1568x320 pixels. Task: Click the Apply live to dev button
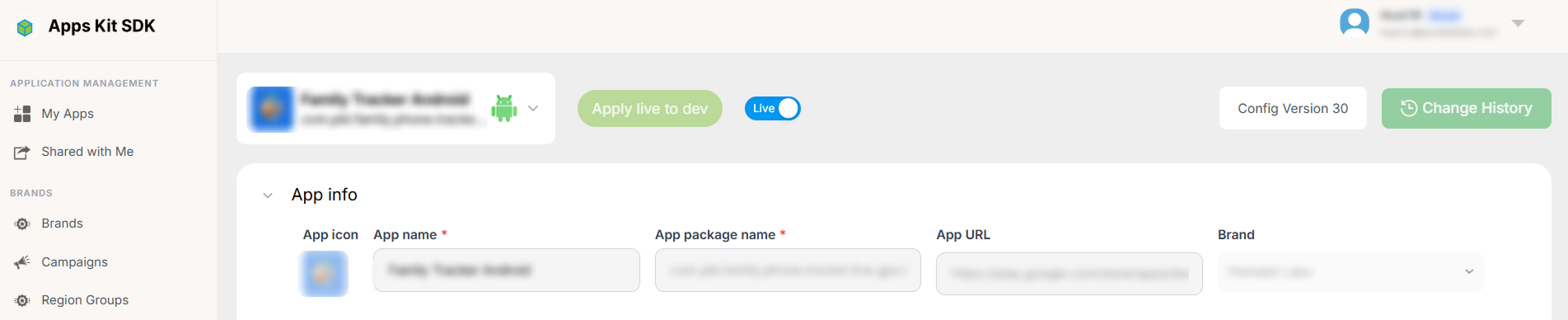click(x=650, y=108)
